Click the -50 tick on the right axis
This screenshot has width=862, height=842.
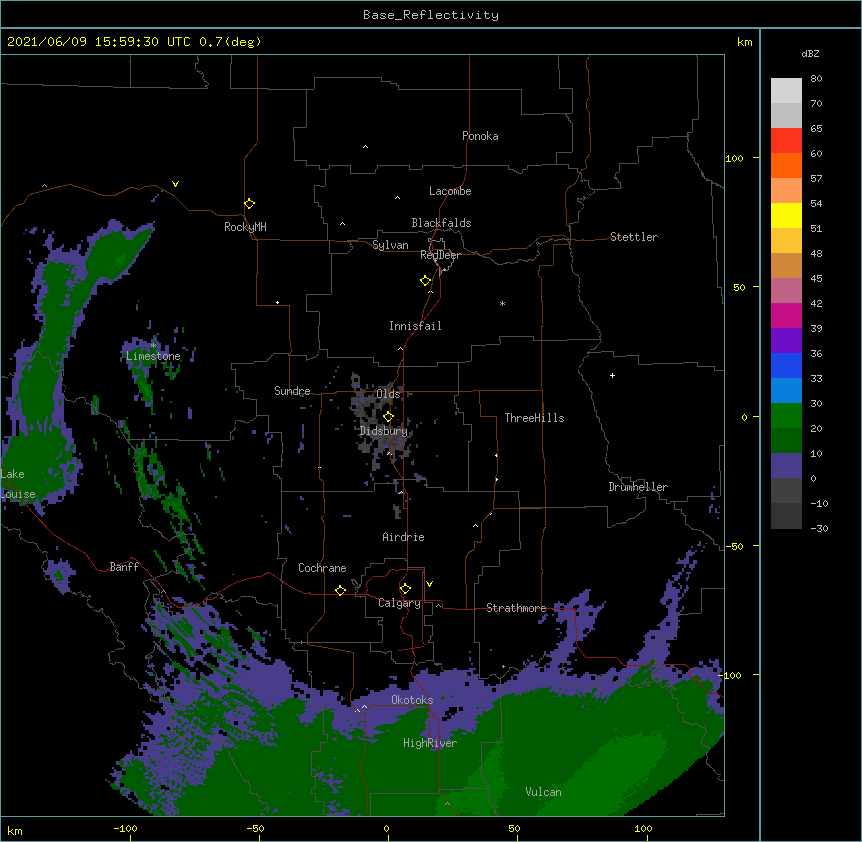point(734,546)
